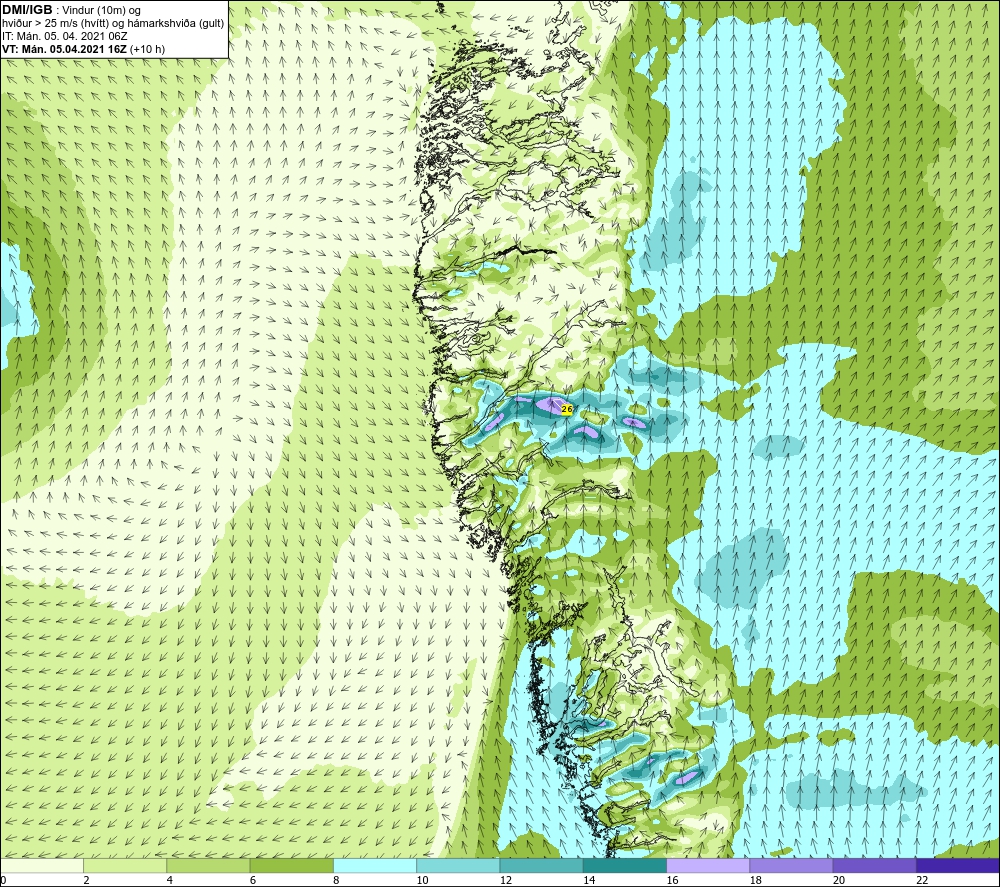Click the '(+10 h)' forecast offset text
The width and height of the screenshot is (1000, 887).
[147, 49]
